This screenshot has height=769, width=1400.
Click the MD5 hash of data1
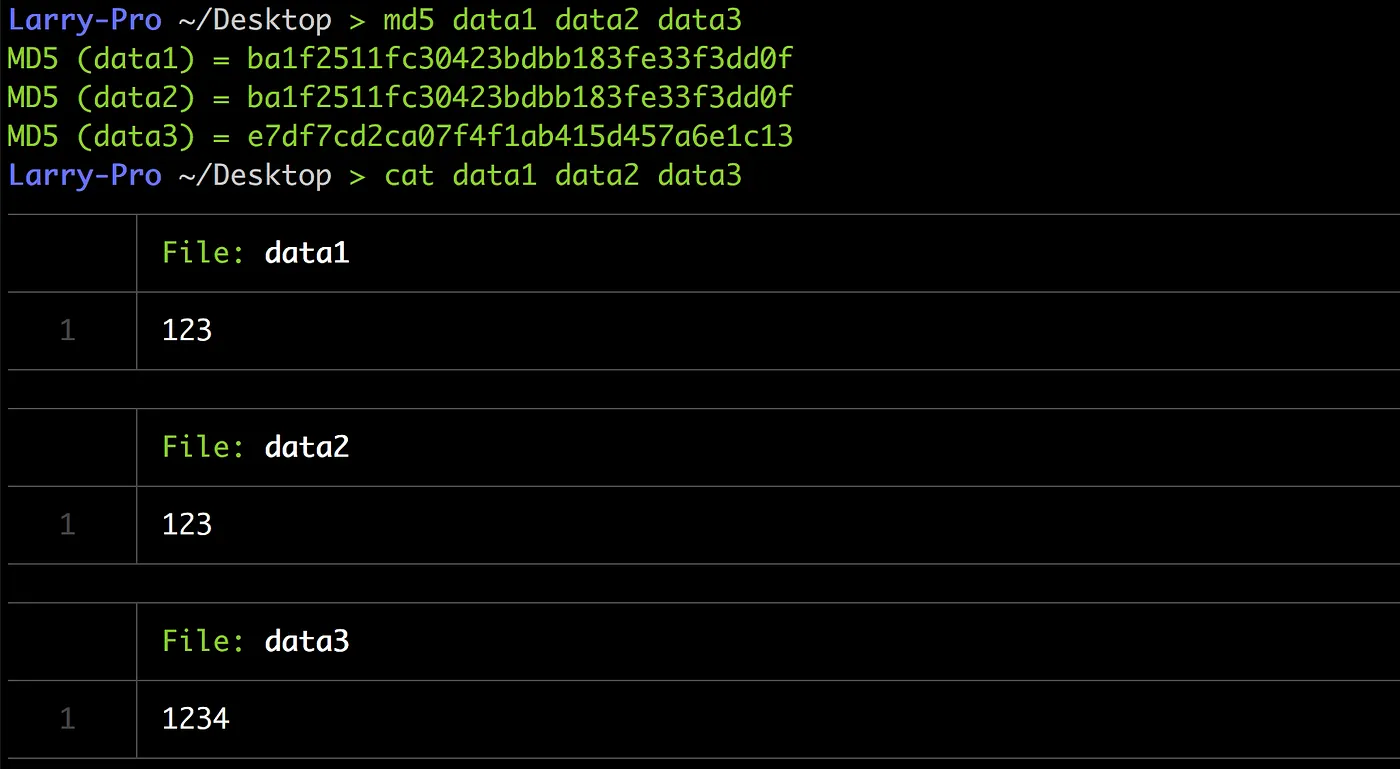point(520,59)
